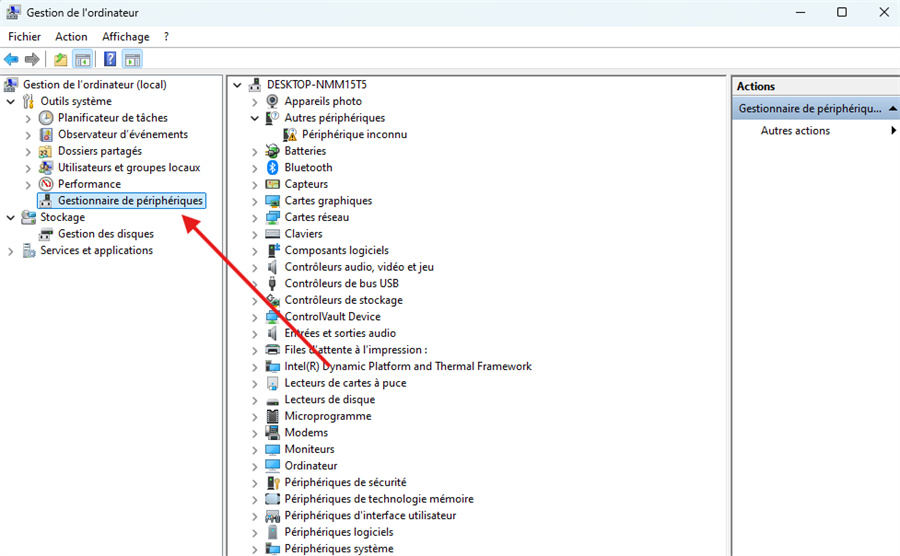Click the Forward arrow toolbar icon

(x=32, y=59)
